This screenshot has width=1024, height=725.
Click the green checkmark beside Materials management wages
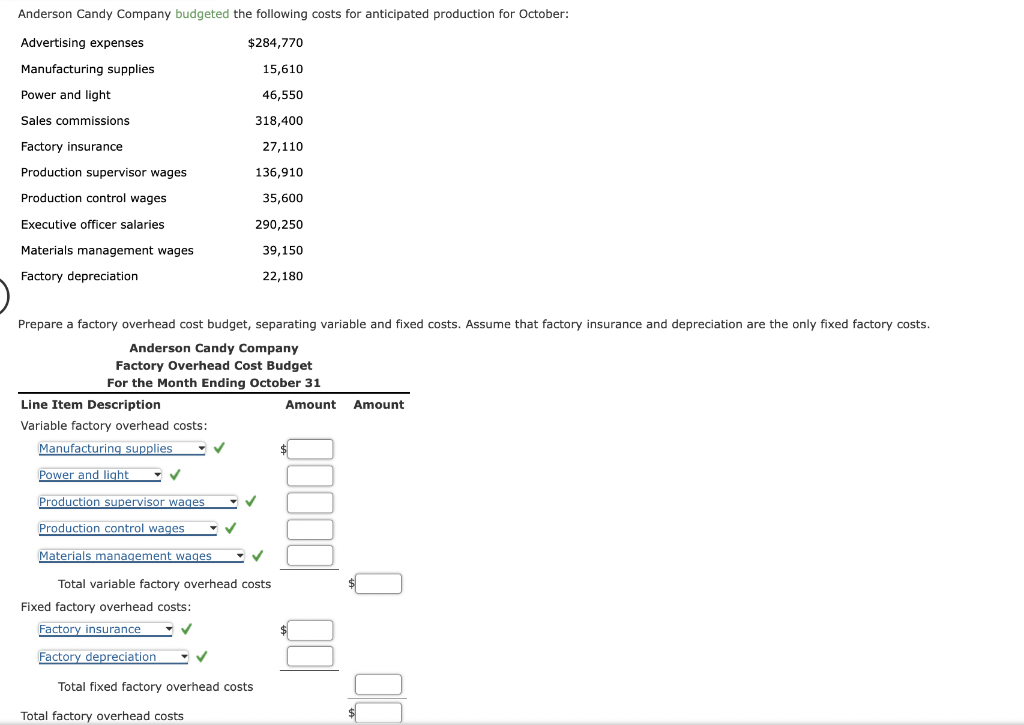[258, 555]
